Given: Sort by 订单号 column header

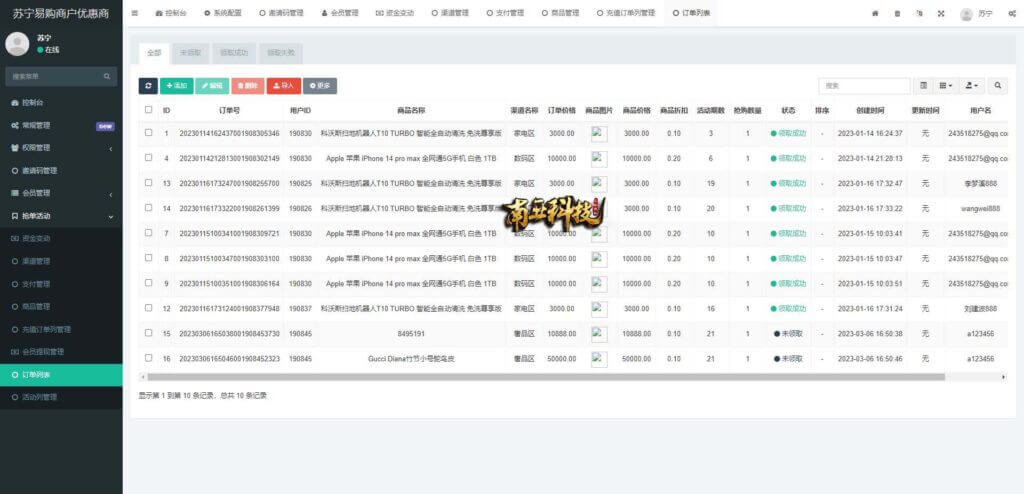Looking at the screenshot, I should tap(229, 110).
